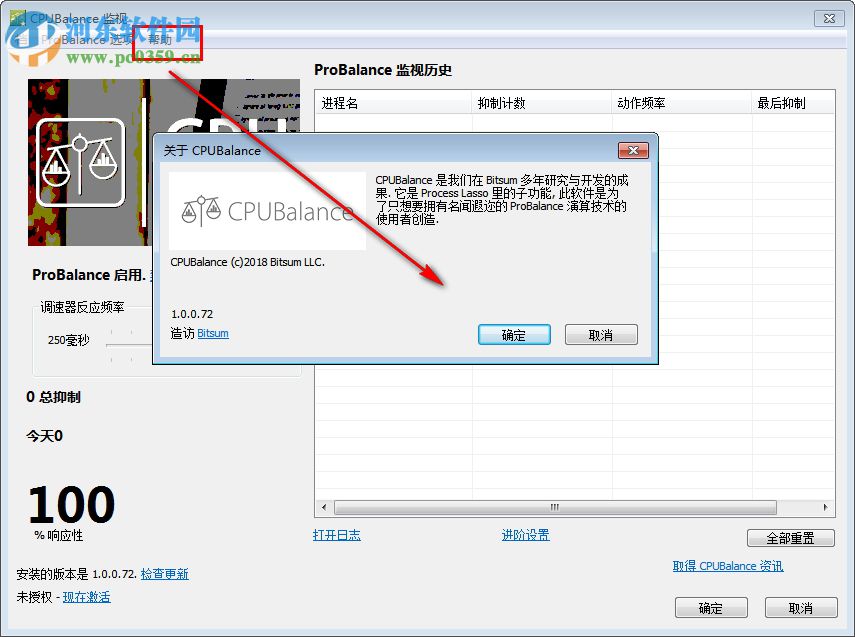Open the 帮助 menu

point(161,40)
